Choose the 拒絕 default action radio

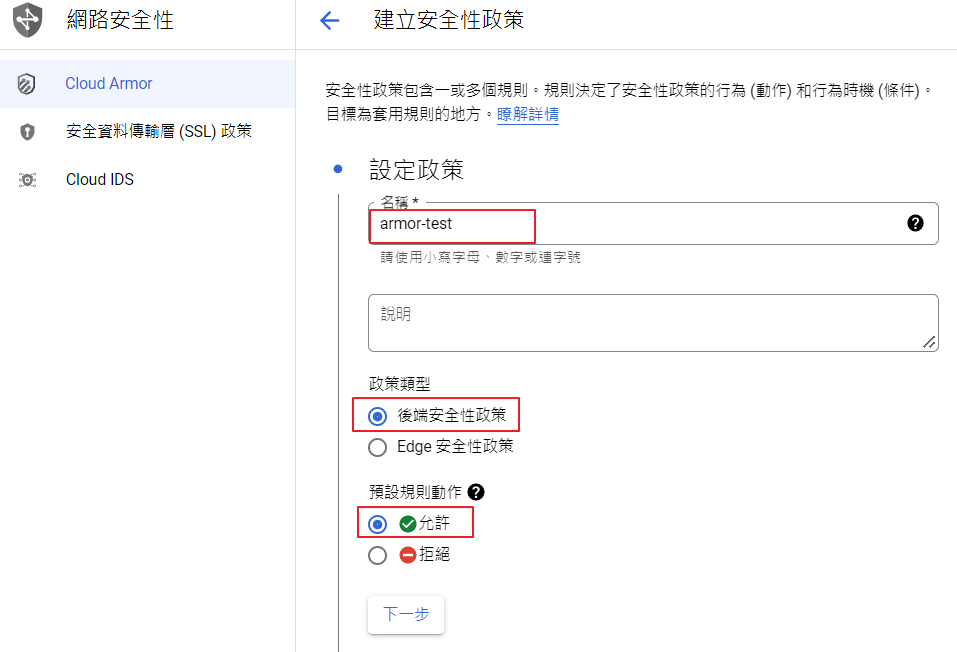pyautogui.click(x=377, y=555)
